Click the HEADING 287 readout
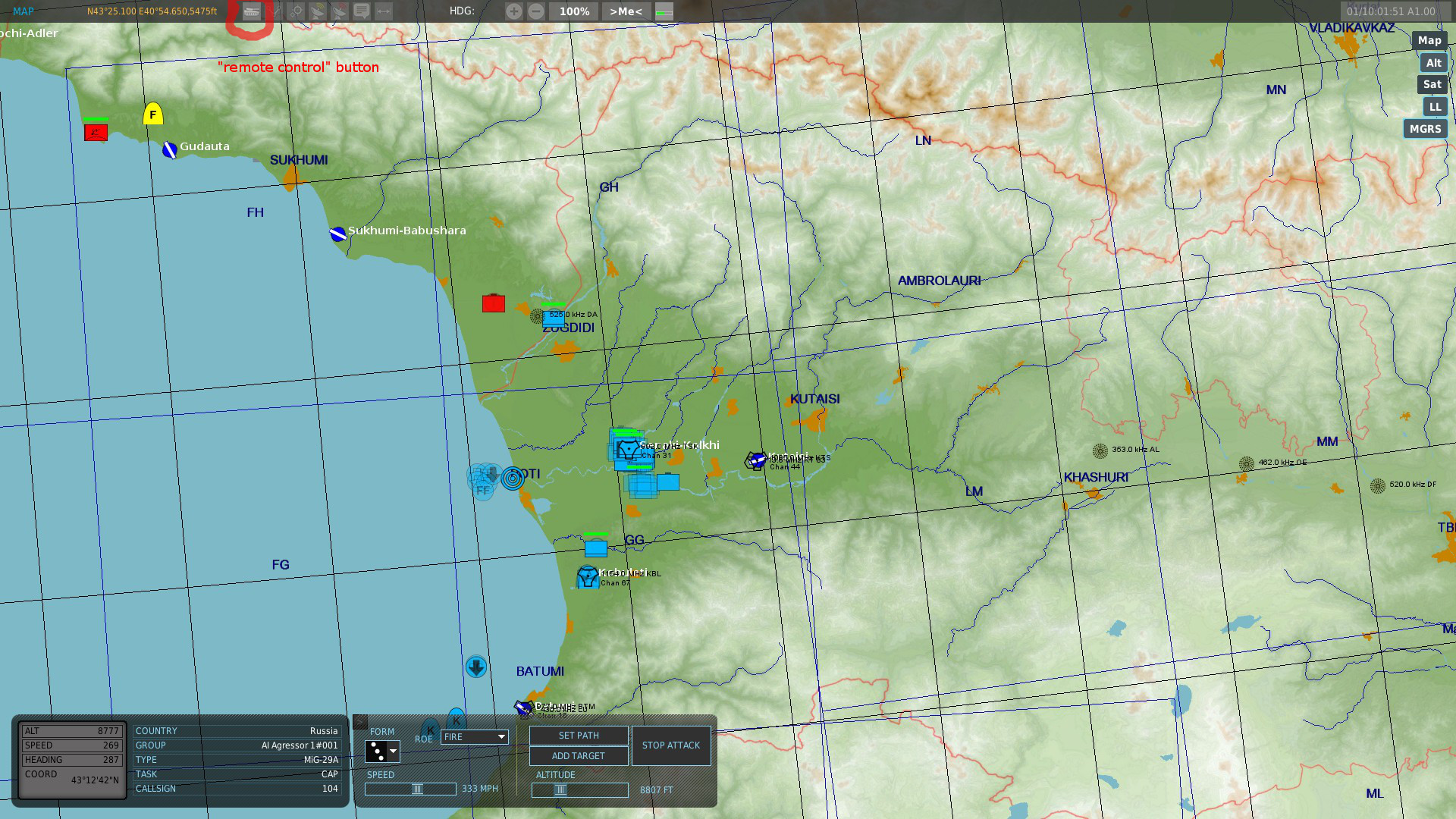 [x=72, y=760]
